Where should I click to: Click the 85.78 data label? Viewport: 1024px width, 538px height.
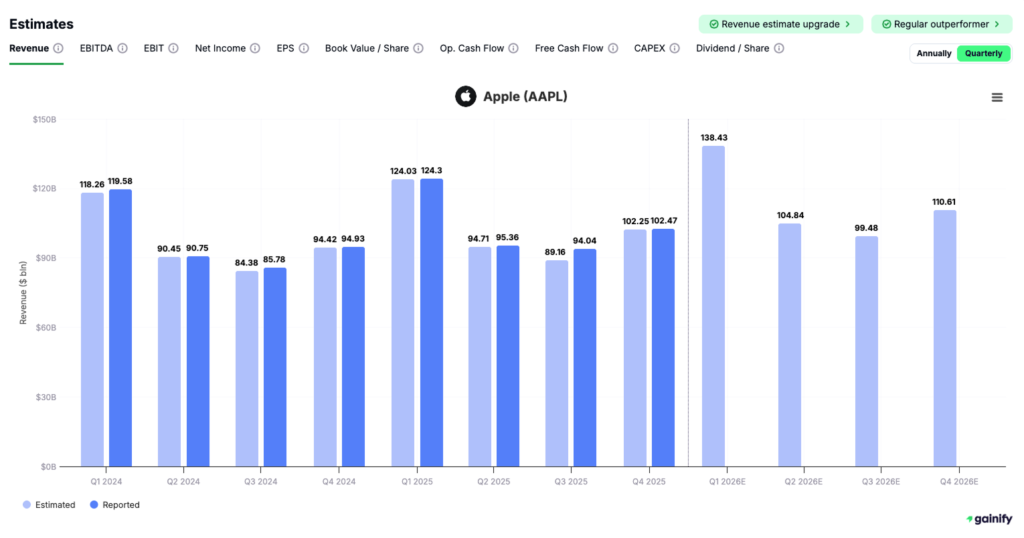pyautogui.click(x=274, y=260)
